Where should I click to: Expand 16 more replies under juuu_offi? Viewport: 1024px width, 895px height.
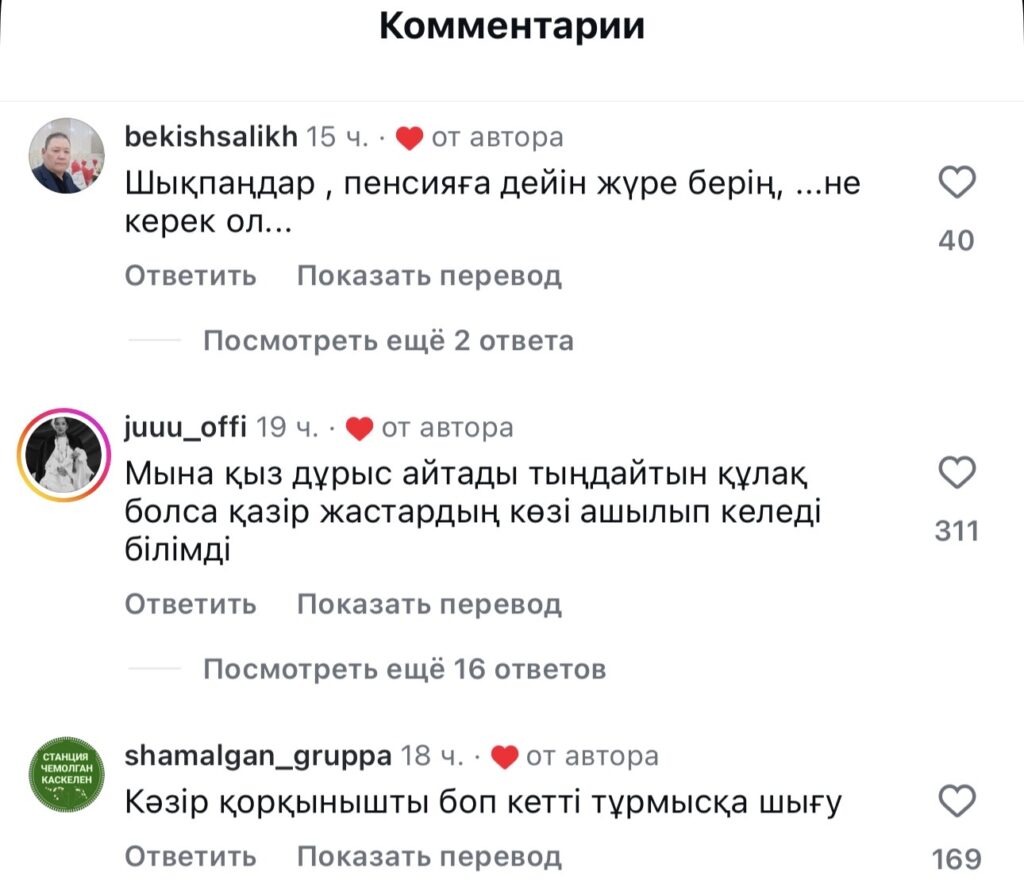point(404,668)
